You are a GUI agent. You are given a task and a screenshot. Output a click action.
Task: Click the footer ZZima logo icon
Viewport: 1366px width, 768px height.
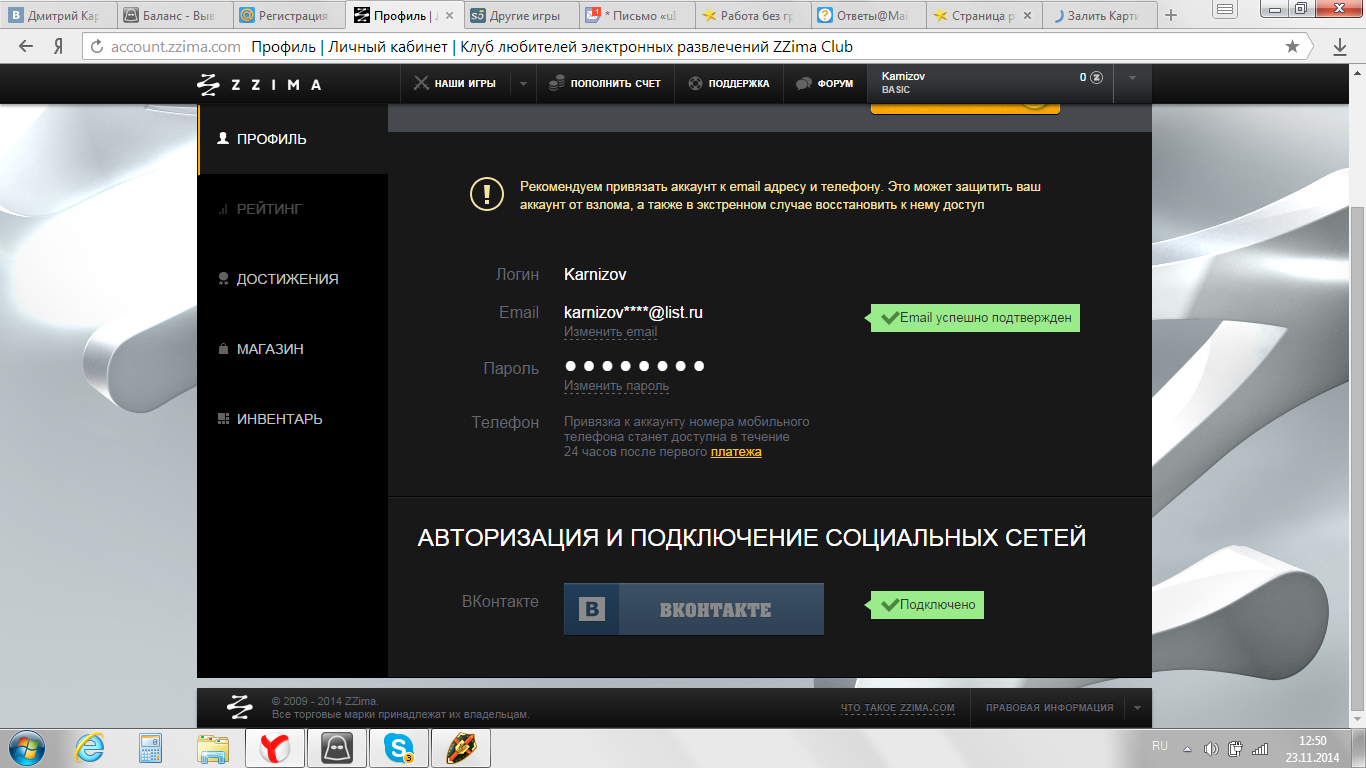[x=239, y=707]
